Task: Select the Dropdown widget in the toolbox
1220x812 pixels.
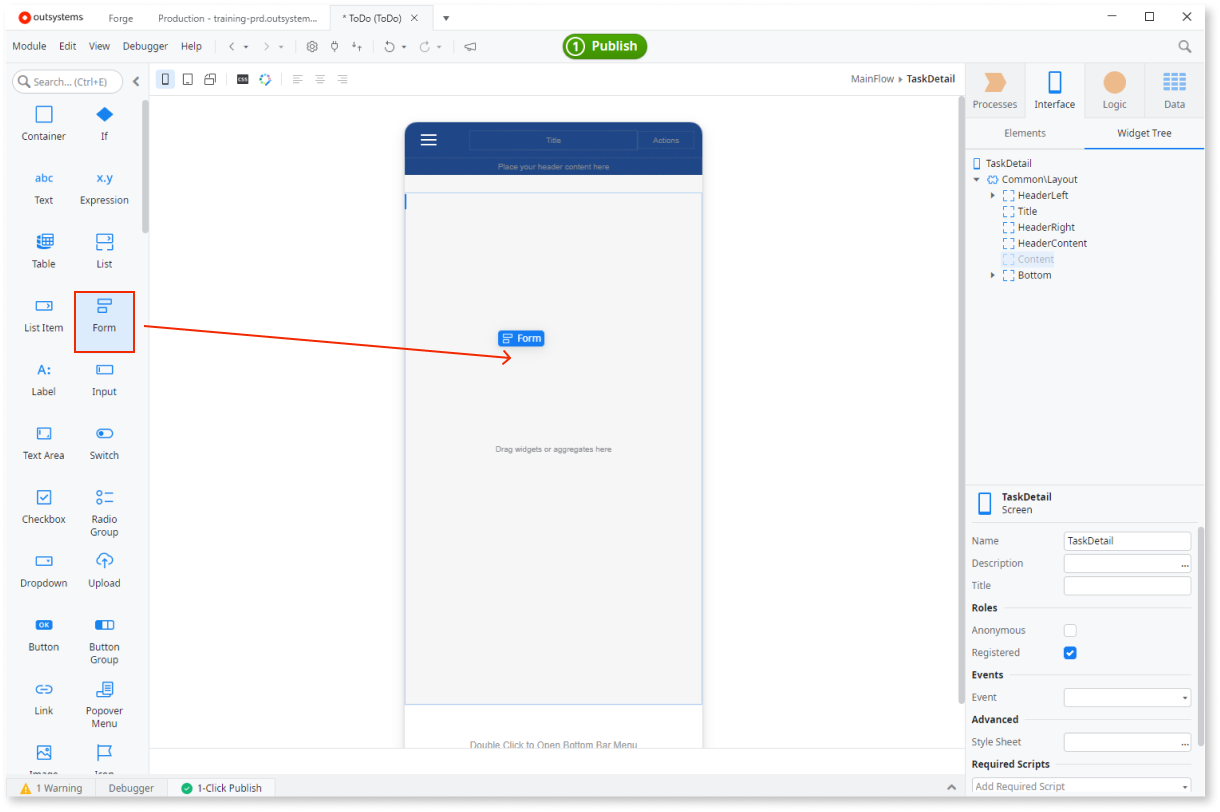Action: [x=43, y=569]
